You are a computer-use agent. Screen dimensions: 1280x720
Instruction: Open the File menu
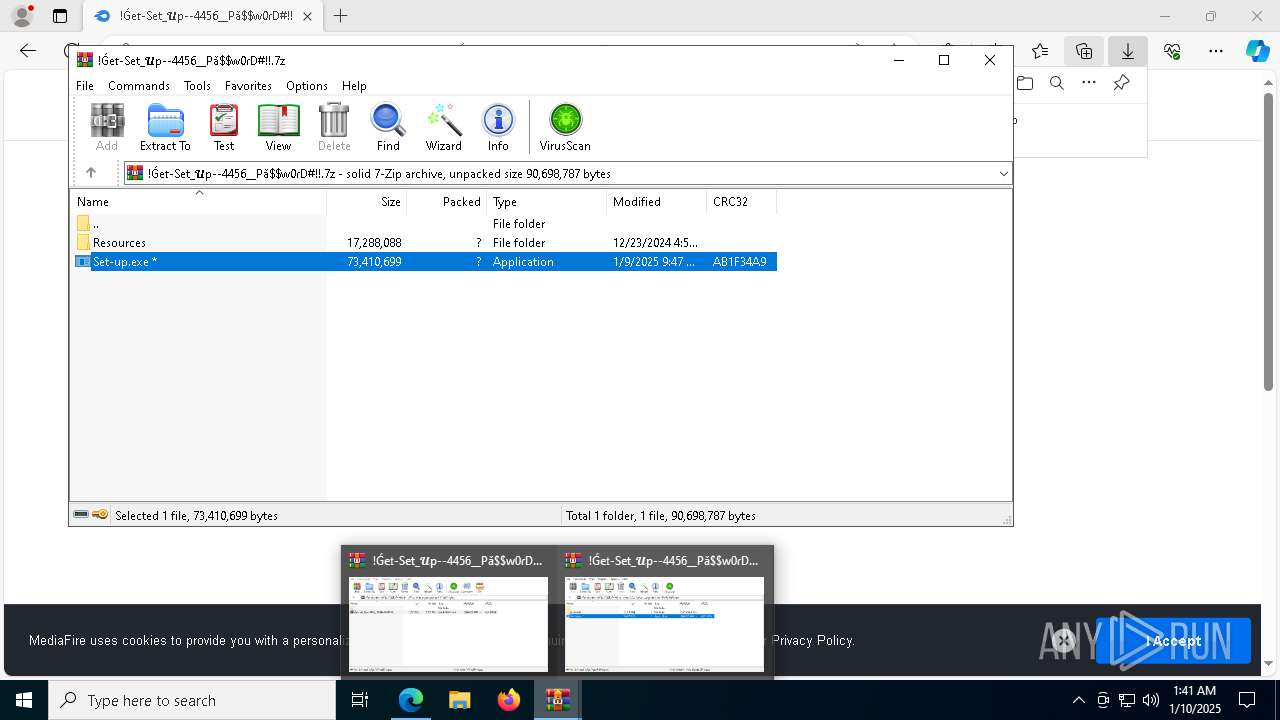pos(85,86)
